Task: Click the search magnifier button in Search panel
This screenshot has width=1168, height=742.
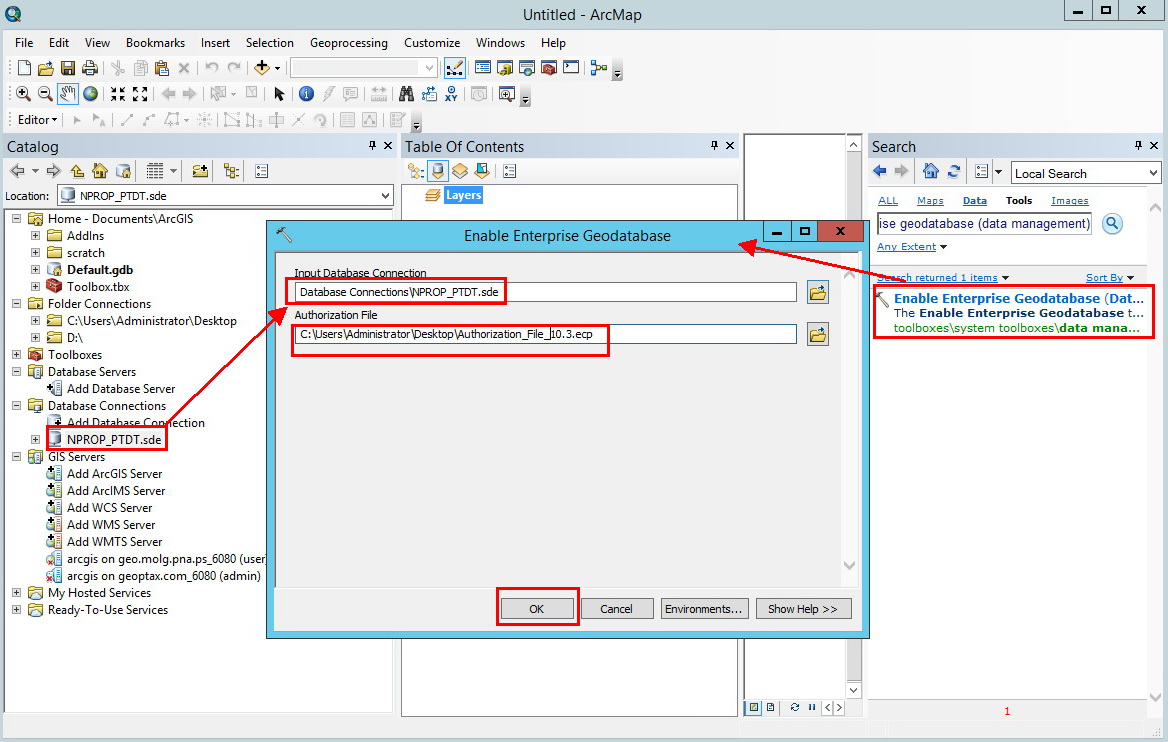Action: tap(1112, 223)
